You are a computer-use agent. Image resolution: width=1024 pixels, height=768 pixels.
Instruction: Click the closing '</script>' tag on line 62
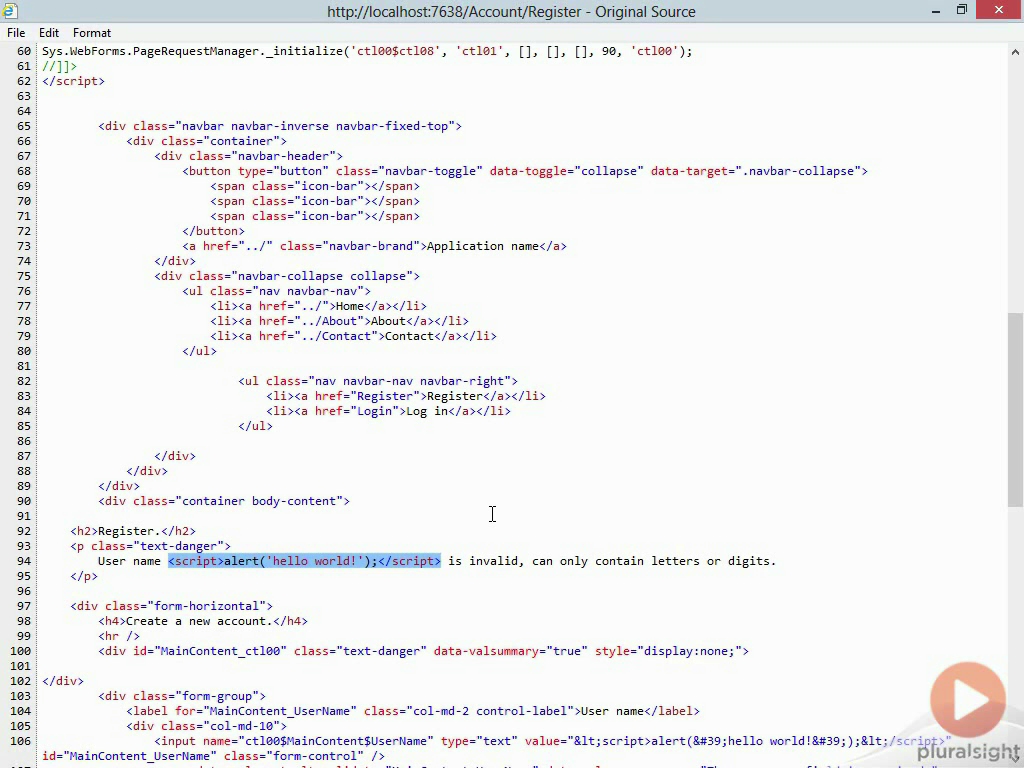click(x=73, y=81)
